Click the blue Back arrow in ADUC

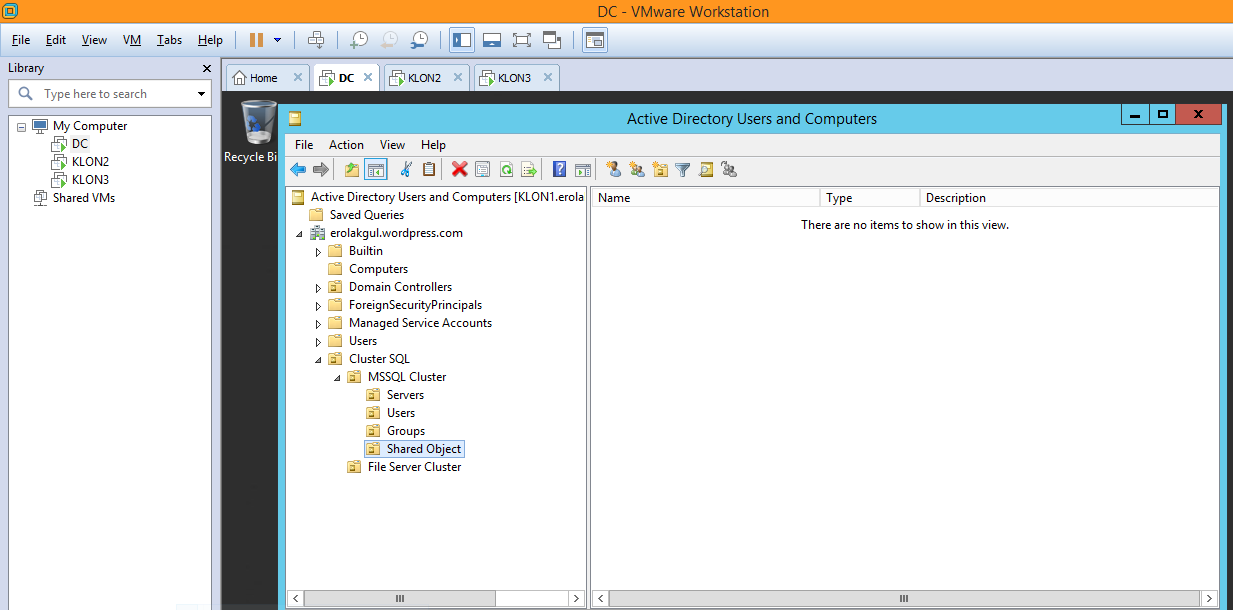pos(298,170)
